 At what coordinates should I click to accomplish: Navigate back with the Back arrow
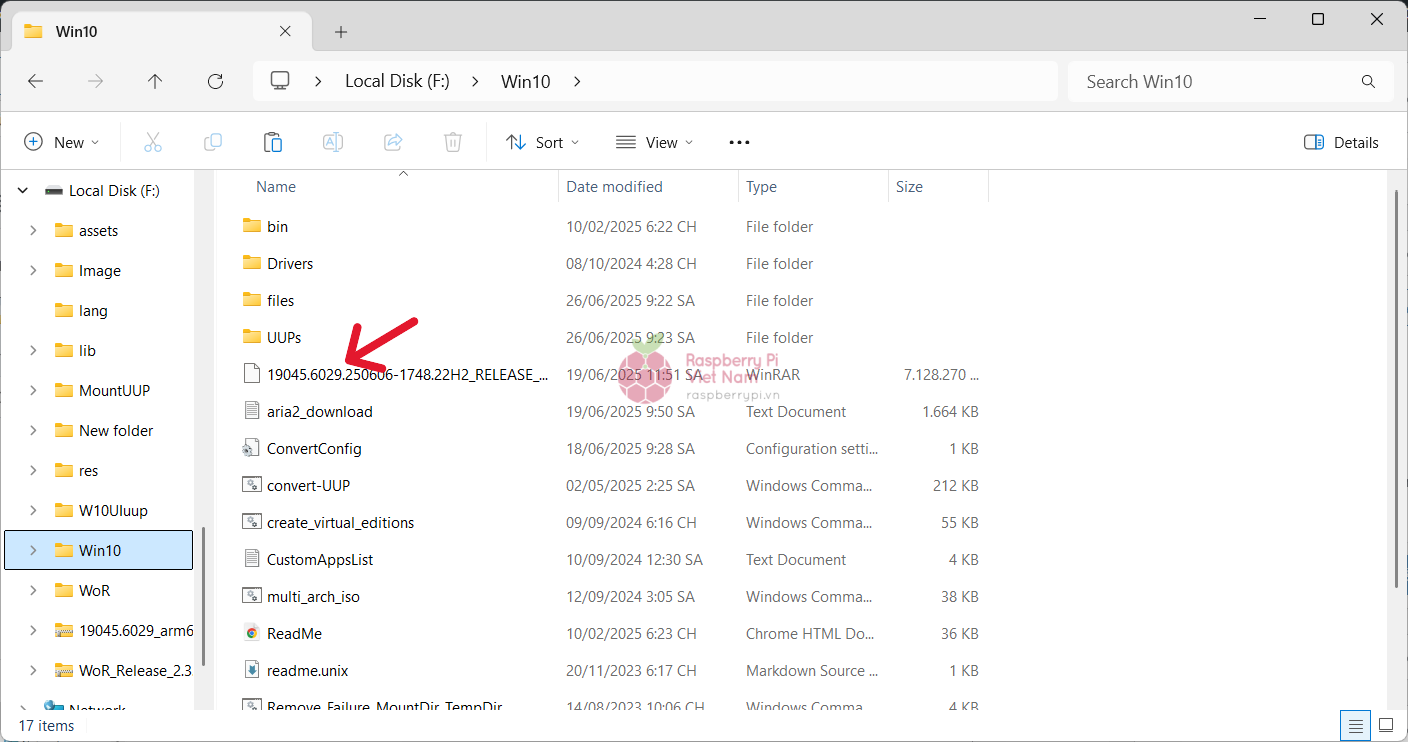[x=36, y=82]
